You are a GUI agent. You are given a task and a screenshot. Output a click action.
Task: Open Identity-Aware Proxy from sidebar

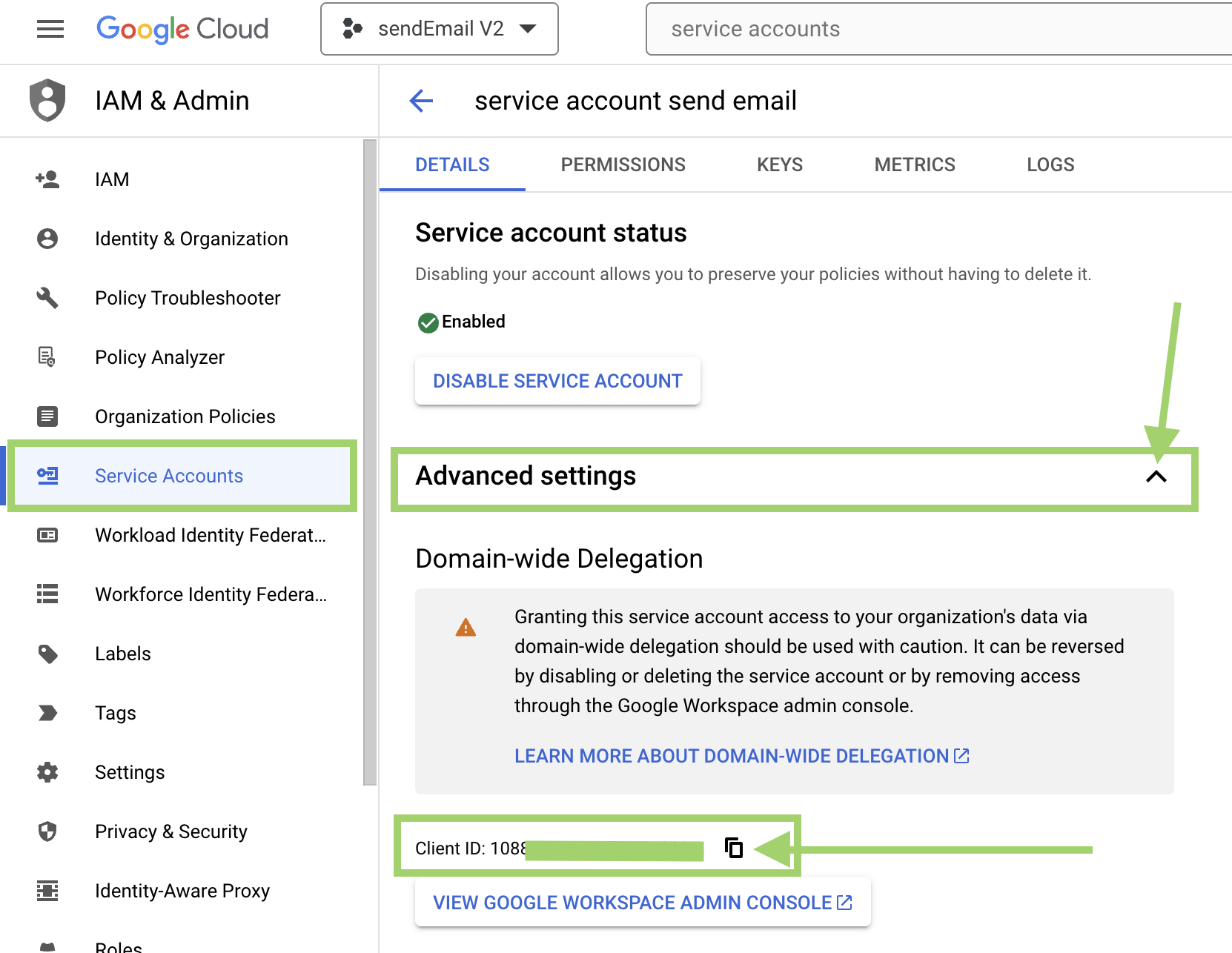click(182, 891)
